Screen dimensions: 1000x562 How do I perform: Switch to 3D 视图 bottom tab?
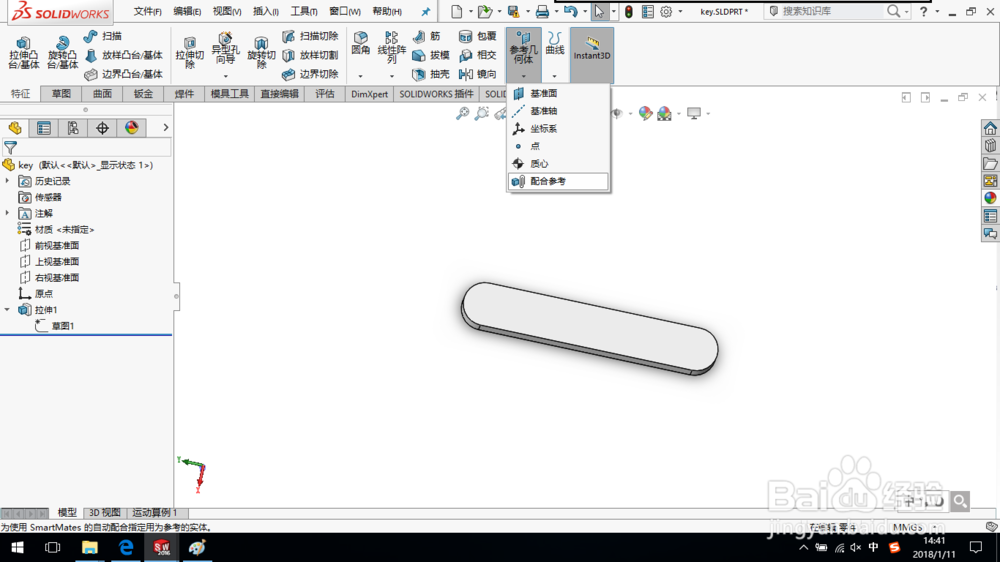point(105,512)
